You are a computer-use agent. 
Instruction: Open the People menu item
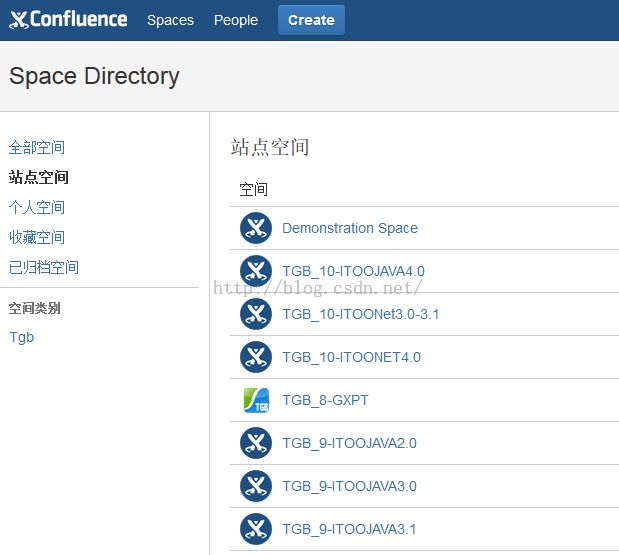[235, 20]
